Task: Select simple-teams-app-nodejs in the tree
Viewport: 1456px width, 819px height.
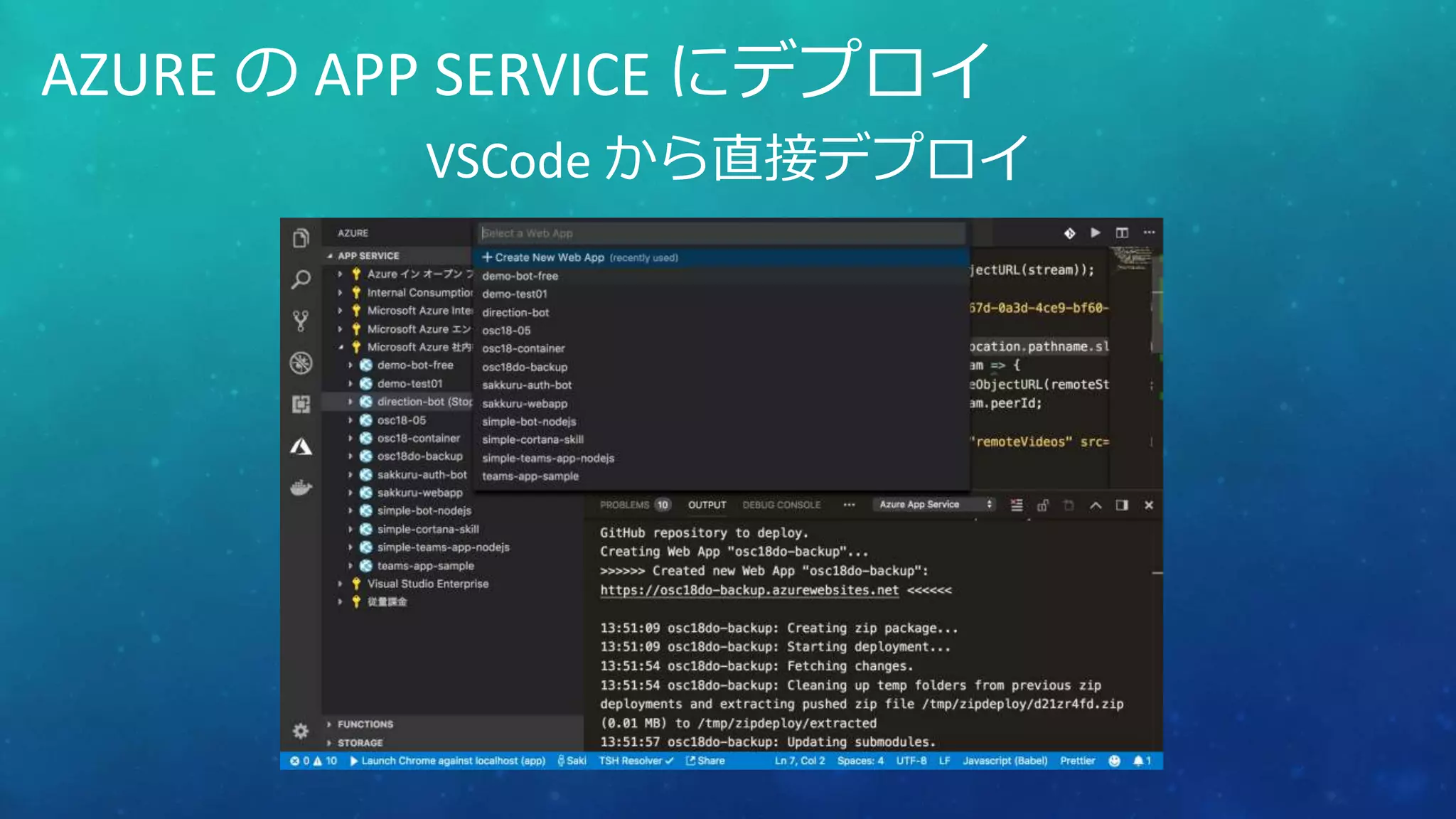Action: click(x=444, y=547)
